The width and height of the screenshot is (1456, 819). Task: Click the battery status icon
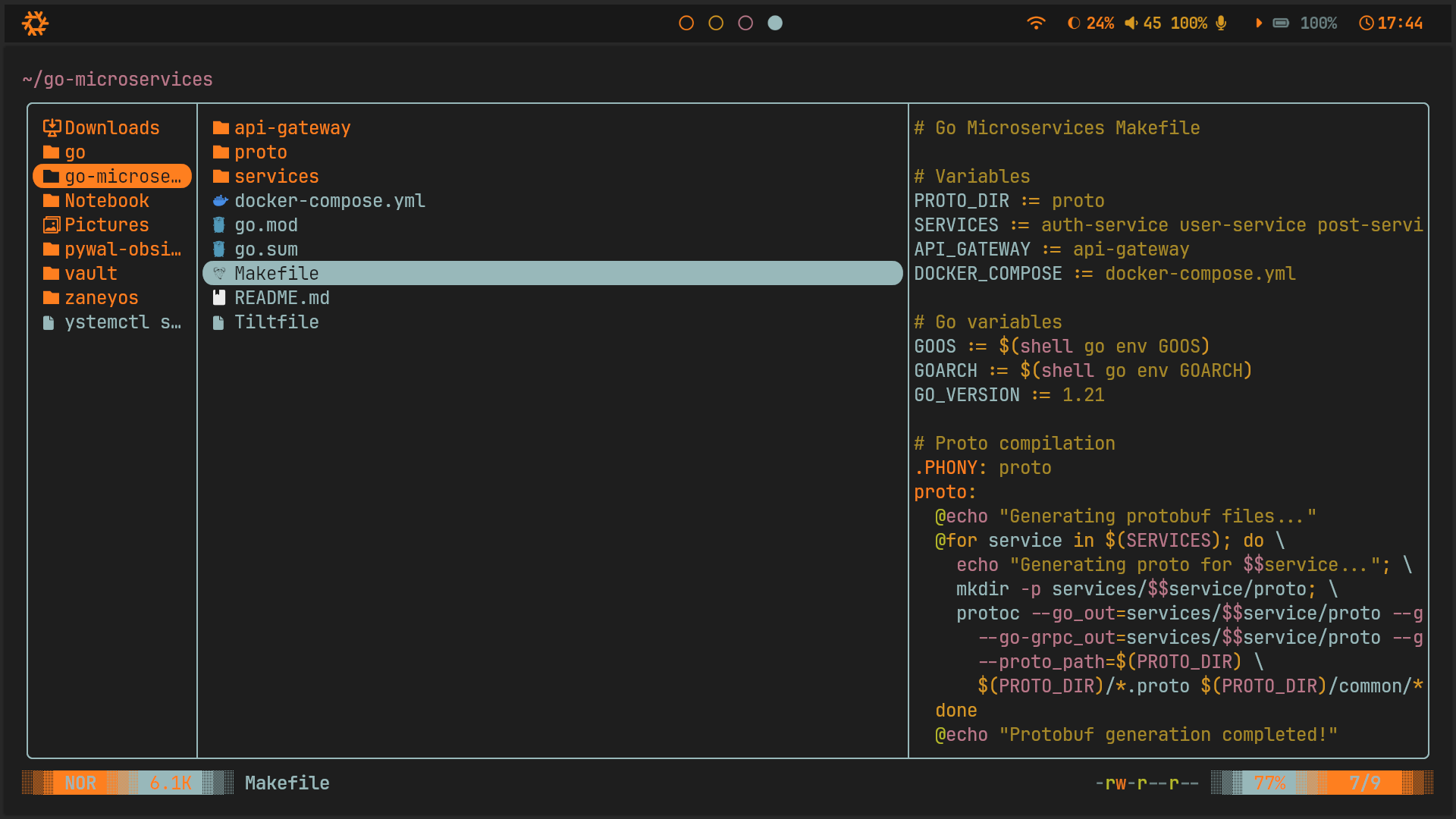coord(1281,24)
